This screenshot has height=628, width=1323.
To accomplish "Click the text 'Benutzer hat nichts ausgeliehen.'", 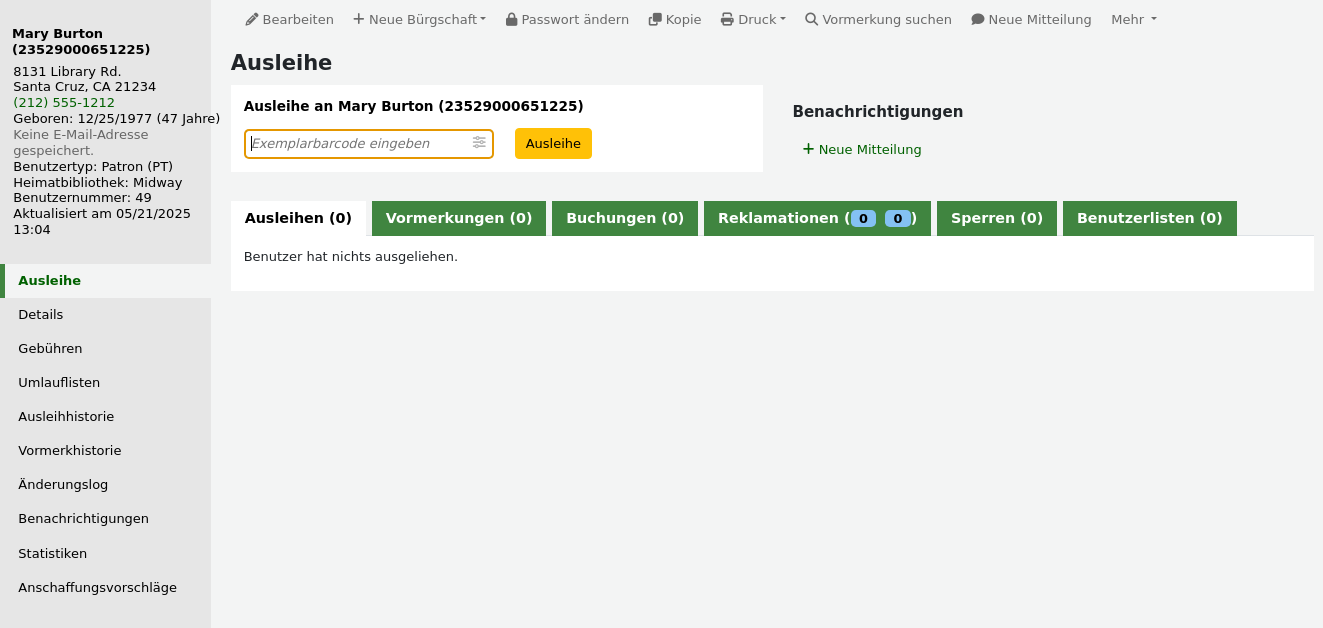I will pyautogui.click(x=351, y=257).
